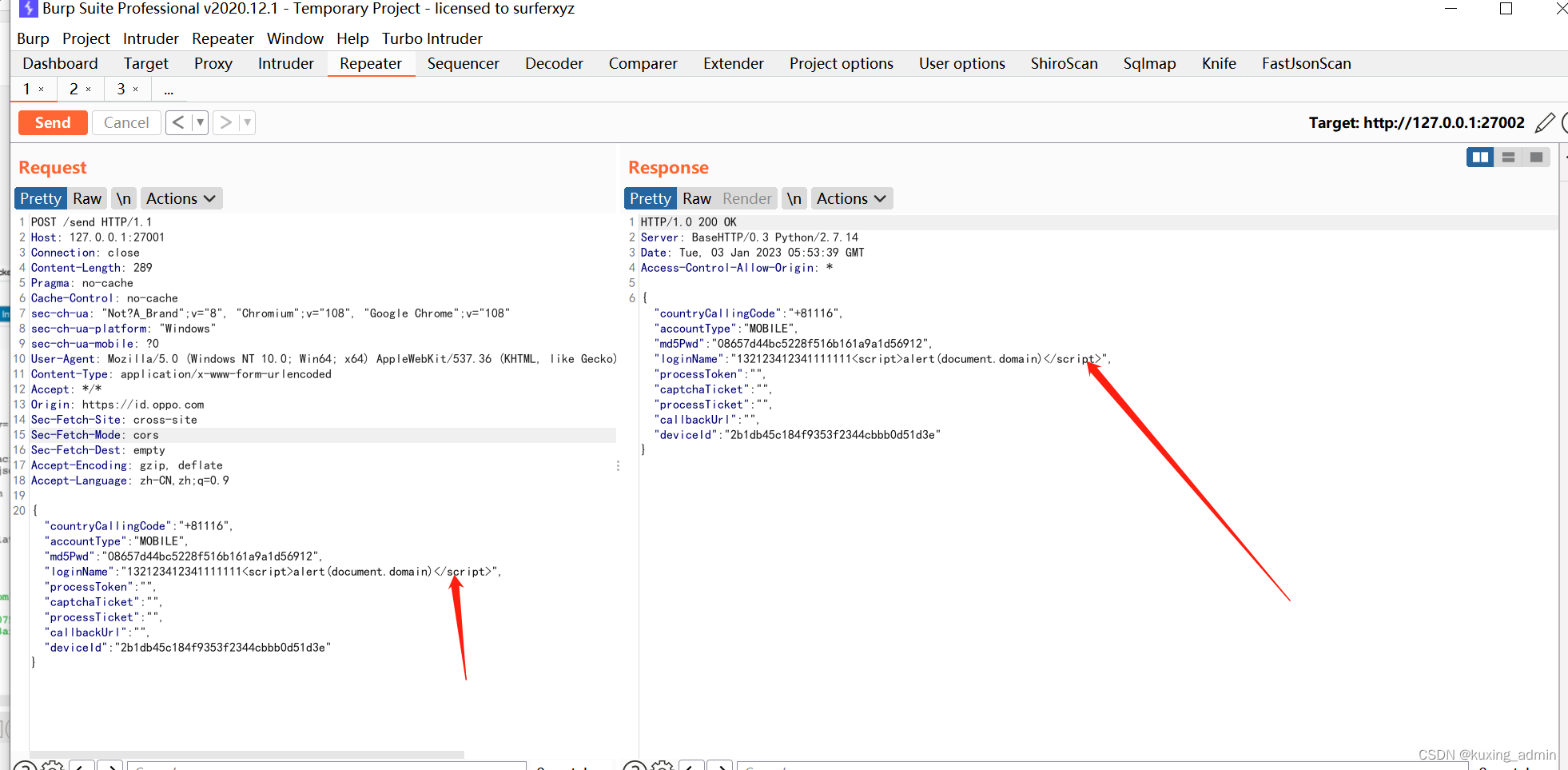Open the Turbo Intruder menu
Image resolution: width=1568 pixels, height=770 pixels.
pos(432,38)
